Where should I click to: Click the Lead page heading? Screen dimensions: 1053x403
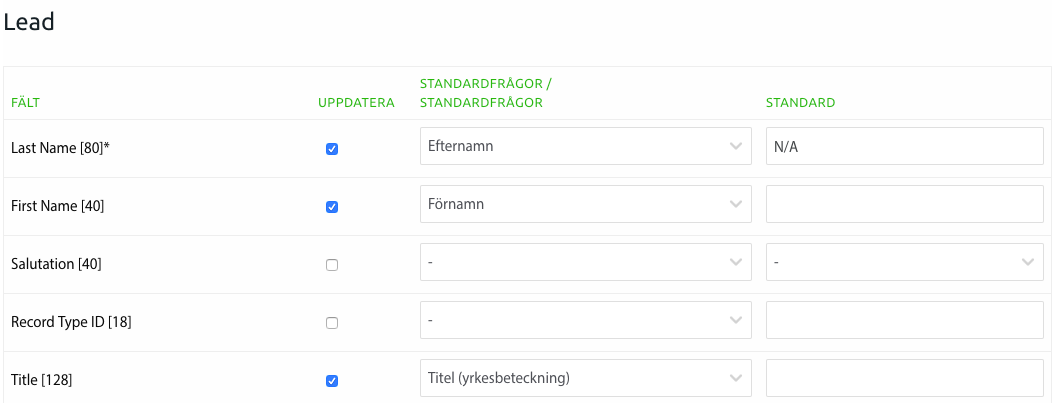[x=29, y=22]
